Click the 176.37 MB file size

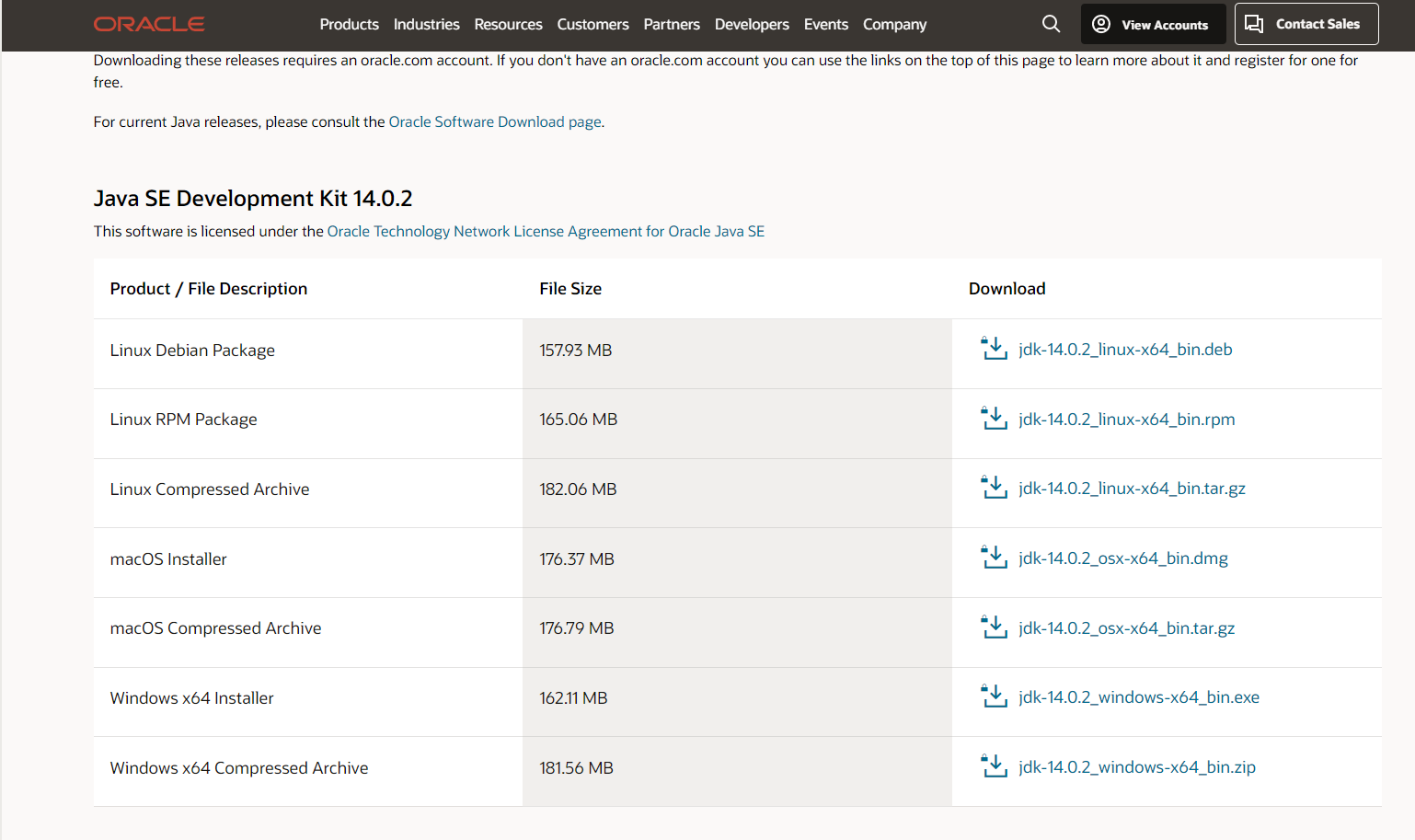577,559
